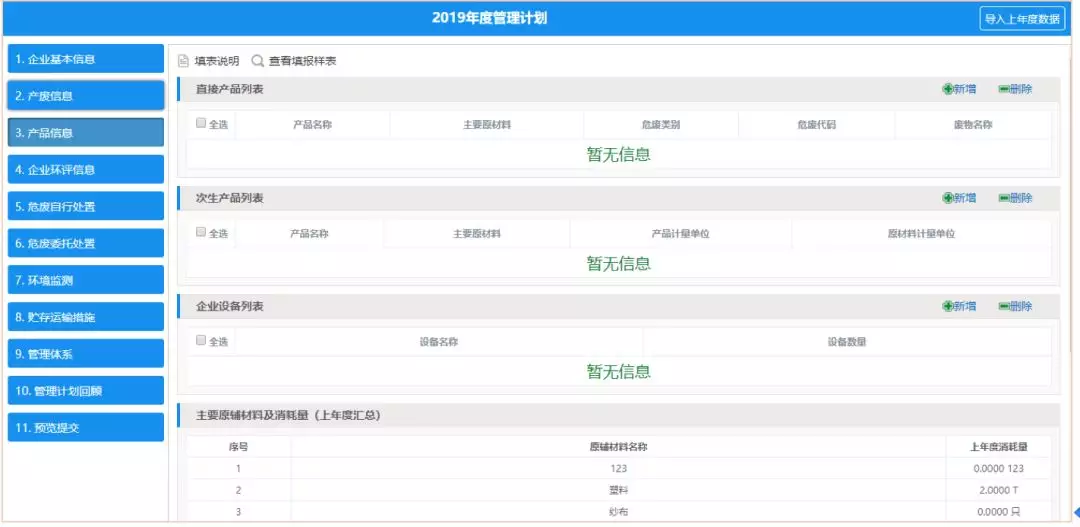Toggle 全选 checkbox in 企业设备列表
This screenshot has width=1080, height=527.
pos(201,340)
